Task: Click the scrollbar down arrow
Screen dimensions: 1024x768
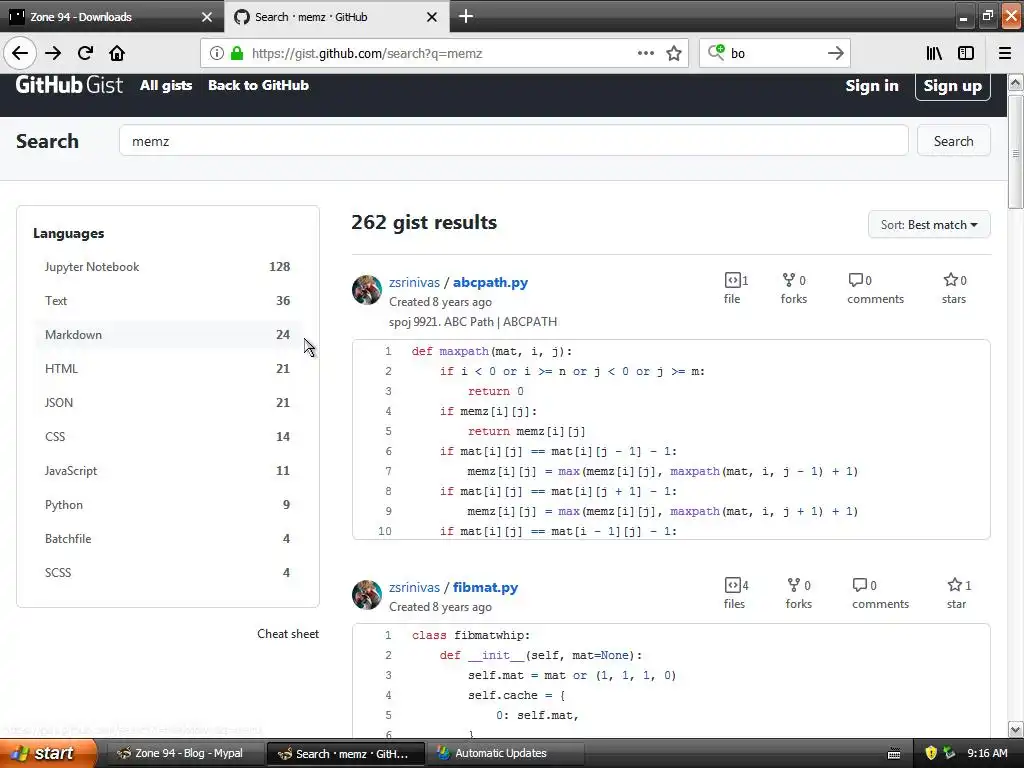Action: click(1016, 729)
